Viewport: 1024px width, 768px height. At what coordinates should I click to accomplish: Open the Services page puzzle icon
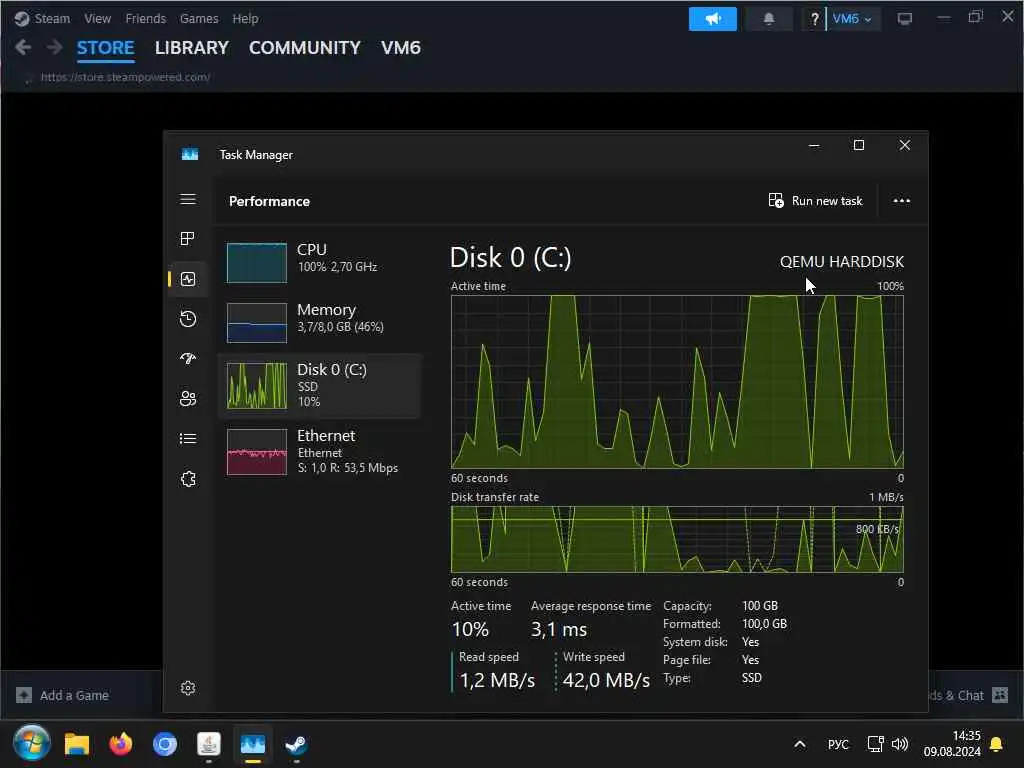(188, 479)
